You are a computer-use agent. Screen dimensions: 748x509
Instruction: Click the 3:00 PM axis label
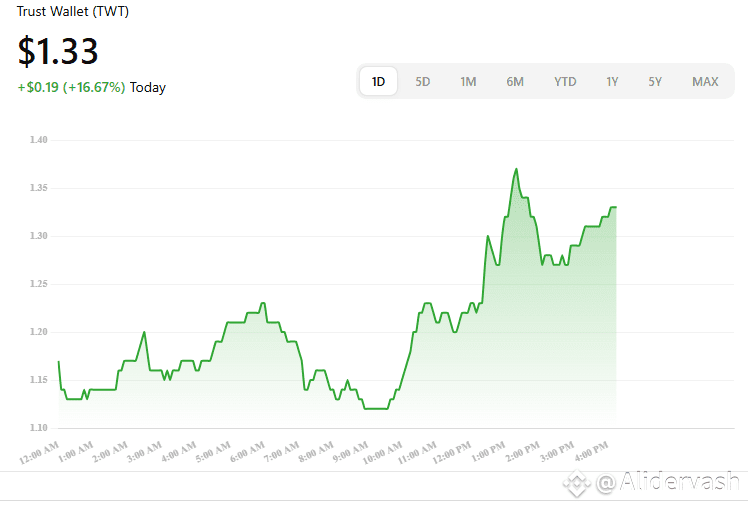557,452
